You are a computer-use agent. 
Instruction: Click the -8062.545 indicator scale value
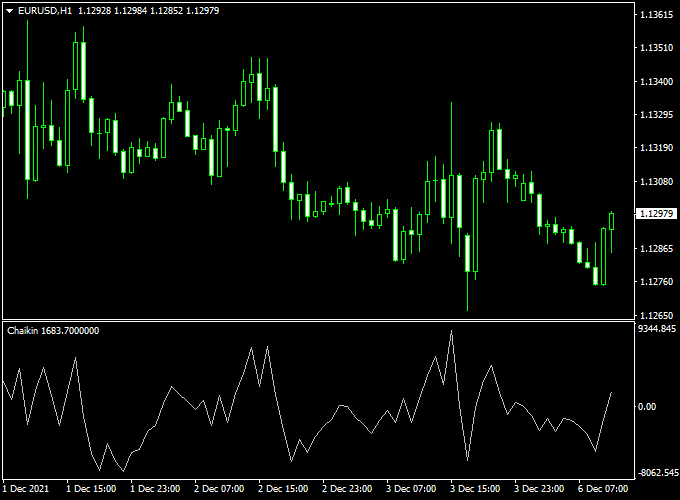pyautogui.click(x=658, y=472)
